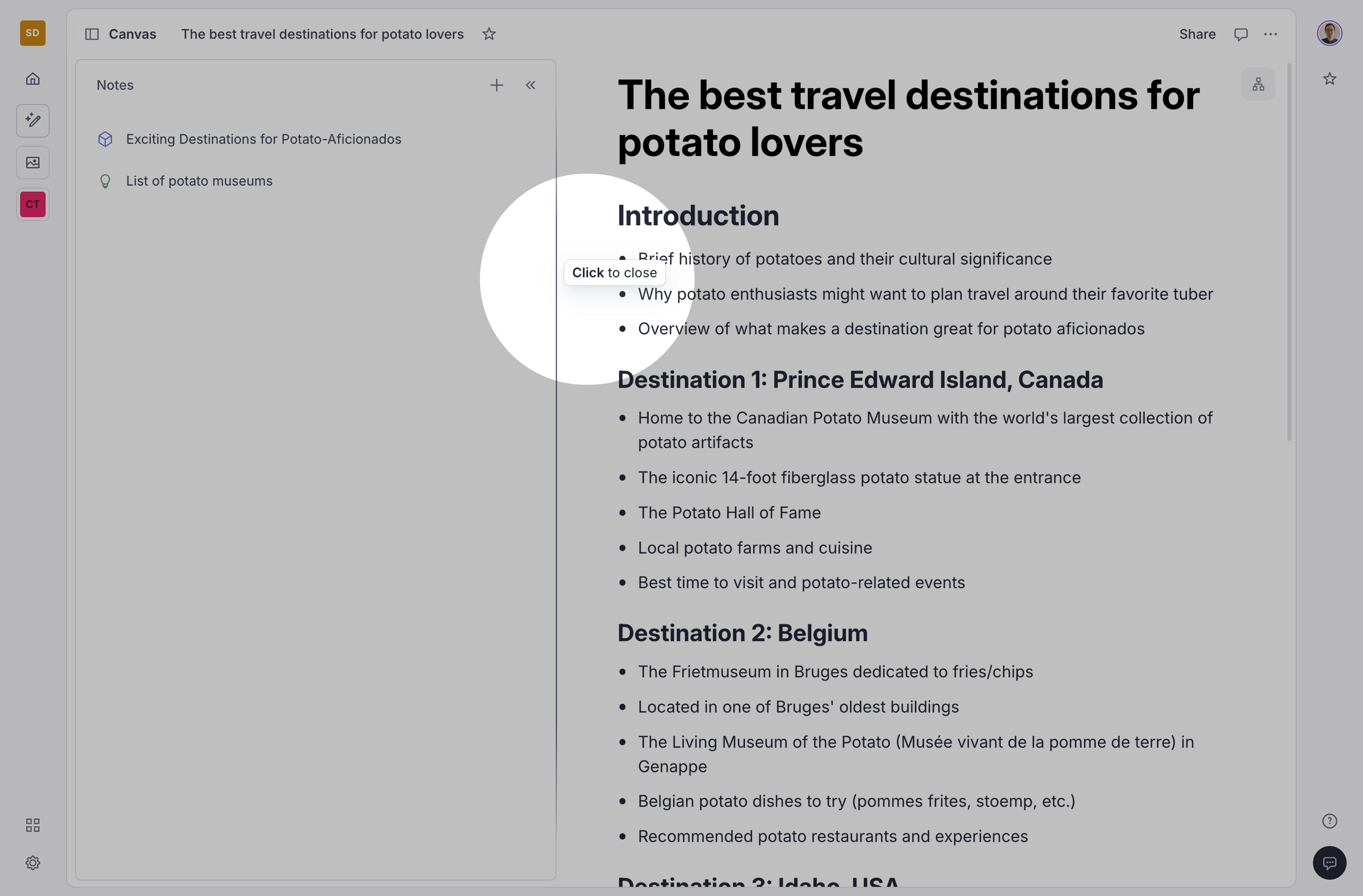Open Exciting Destinations for Potato-Aficionados note
Viewport: 1363px width, 896px height.
point(263,139)
